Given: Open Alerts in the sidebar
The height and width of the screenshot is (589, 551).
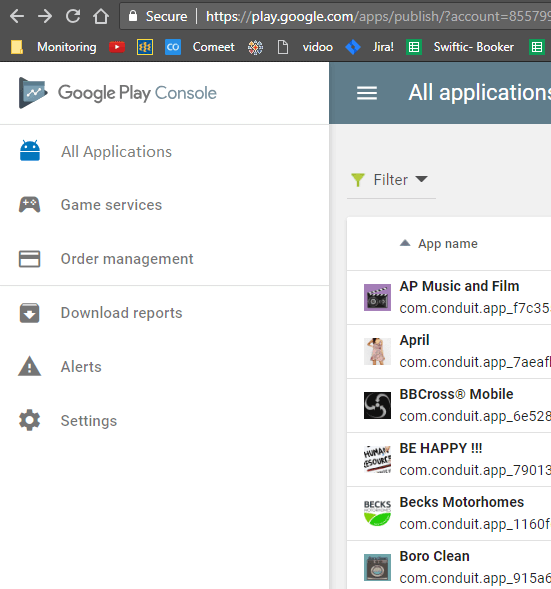Looking at the screenshot, I should 81,367.
